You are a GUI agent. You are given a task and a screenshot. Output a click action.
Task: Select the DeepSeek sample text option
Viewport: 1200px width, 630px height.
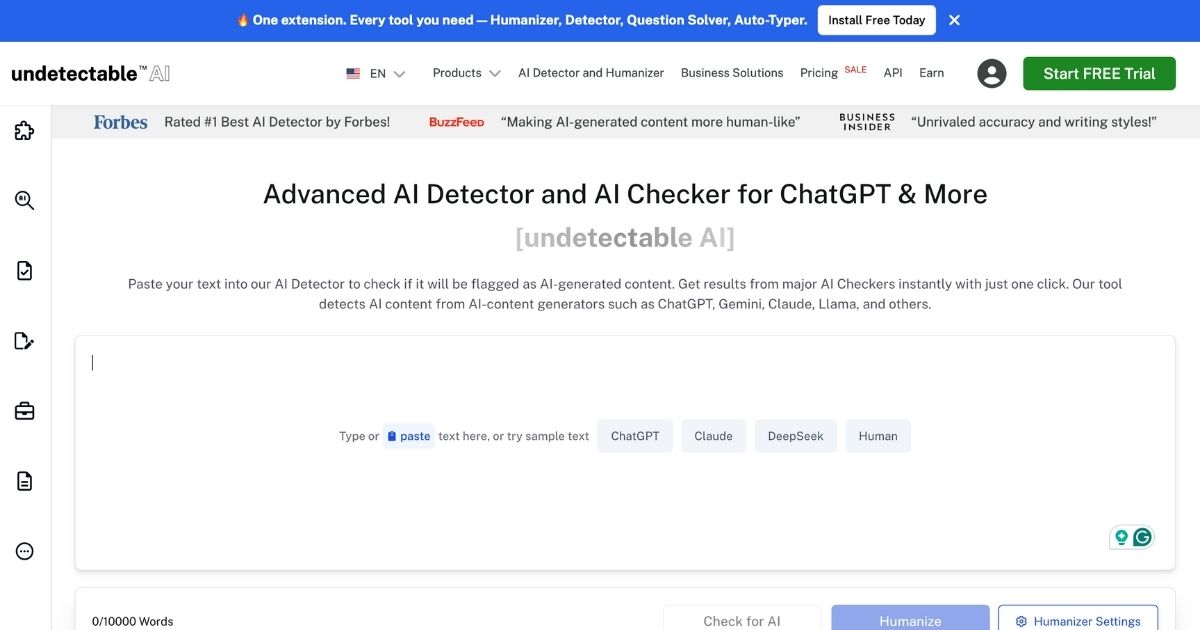tap(795, 436)
